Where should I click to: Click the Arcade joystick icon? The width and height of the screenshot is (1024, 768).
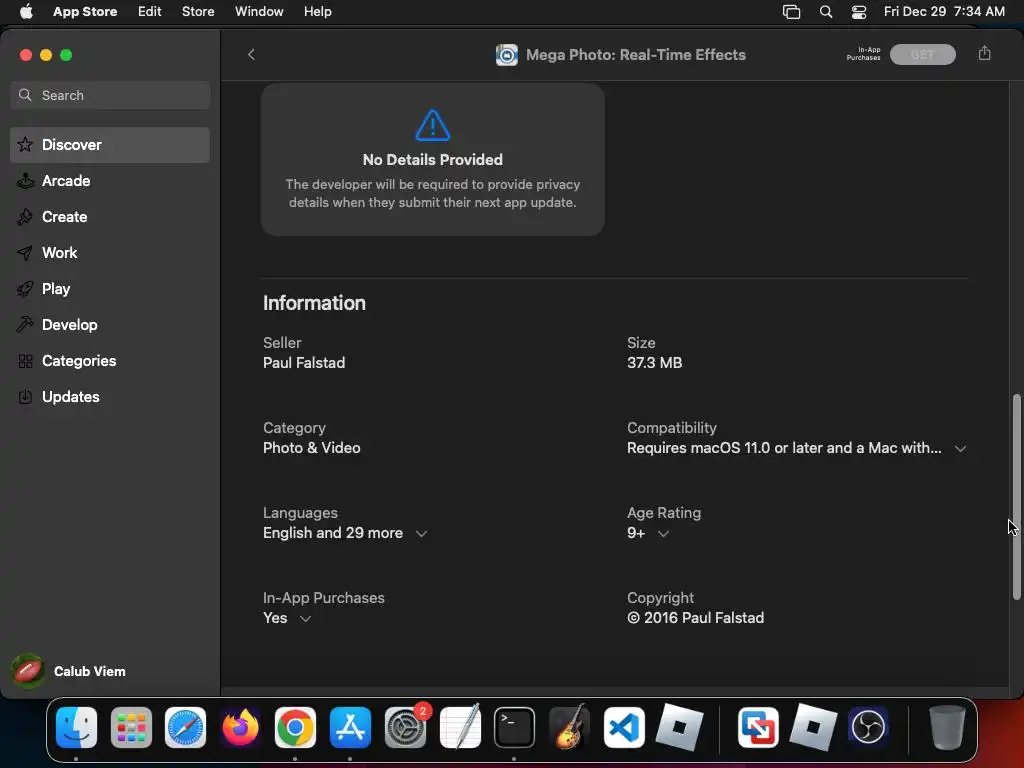[25, 181]
